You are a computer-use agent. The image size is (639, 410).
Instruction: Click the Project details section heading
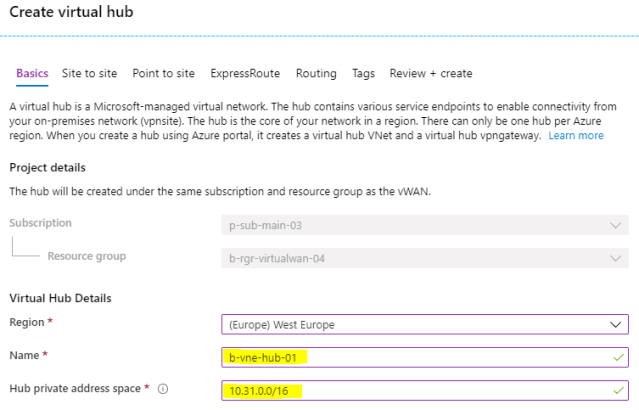(x=47, y=167)
